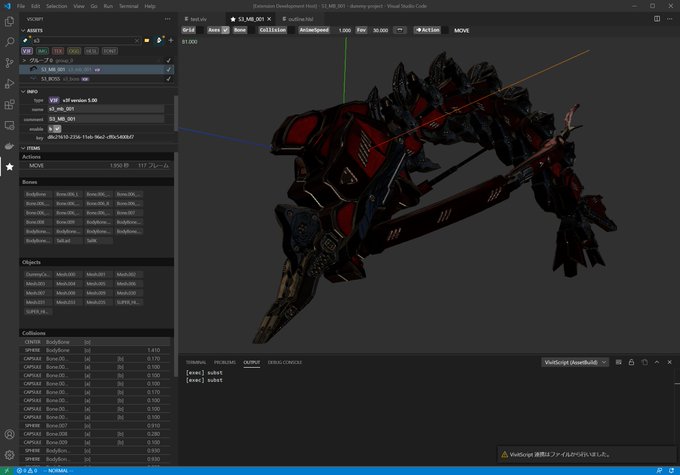Viewport: 680px width, 475px height.
Task: Select the star VivitScript view icon
Action: tap(10, 167)
